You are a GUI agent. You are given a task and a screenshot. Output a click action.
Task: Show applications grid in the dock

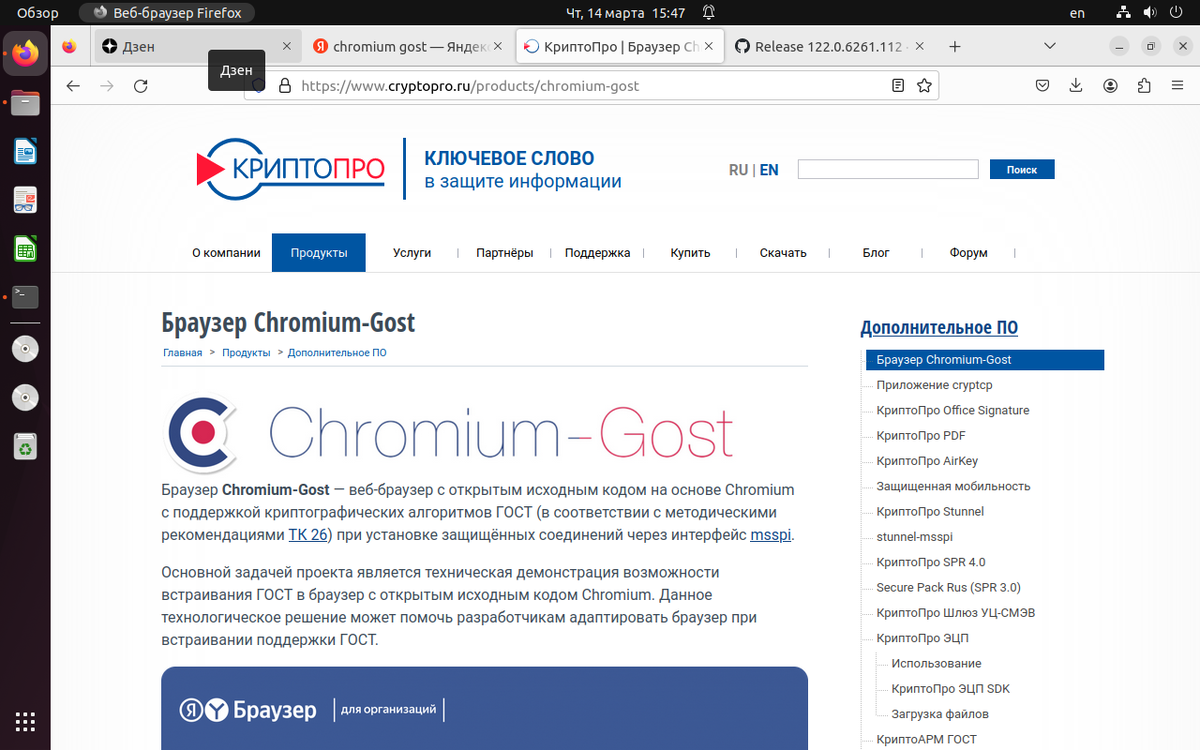click(25, 720)
